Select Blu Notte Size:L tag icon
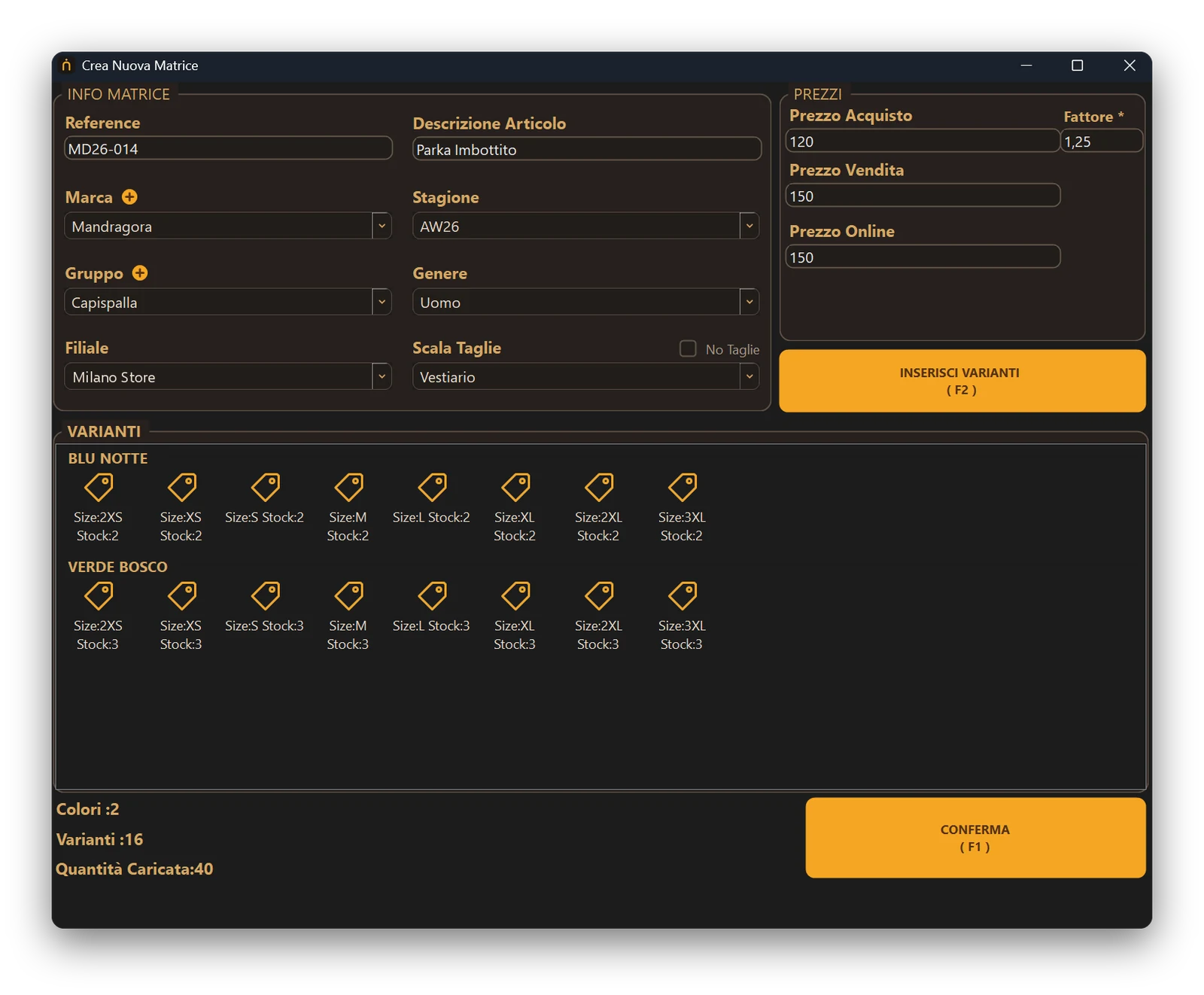Screen dimensions: 1204x995 pyautogui.click(x=433, y=487)
